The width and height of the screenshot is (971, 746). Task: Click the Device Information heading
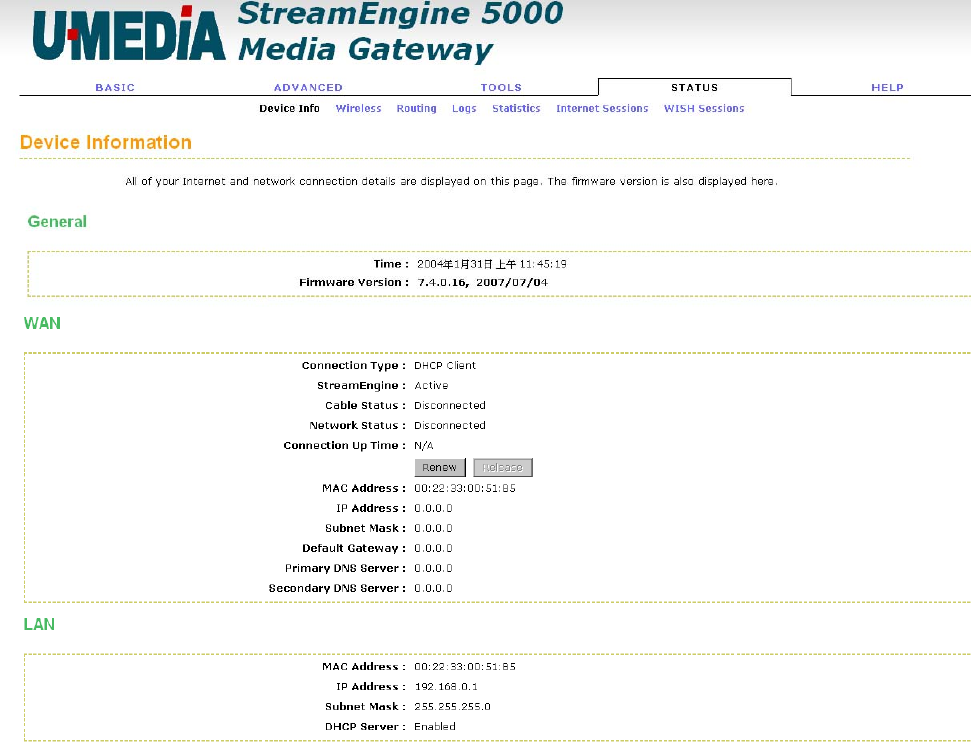[x=106, y=142]
